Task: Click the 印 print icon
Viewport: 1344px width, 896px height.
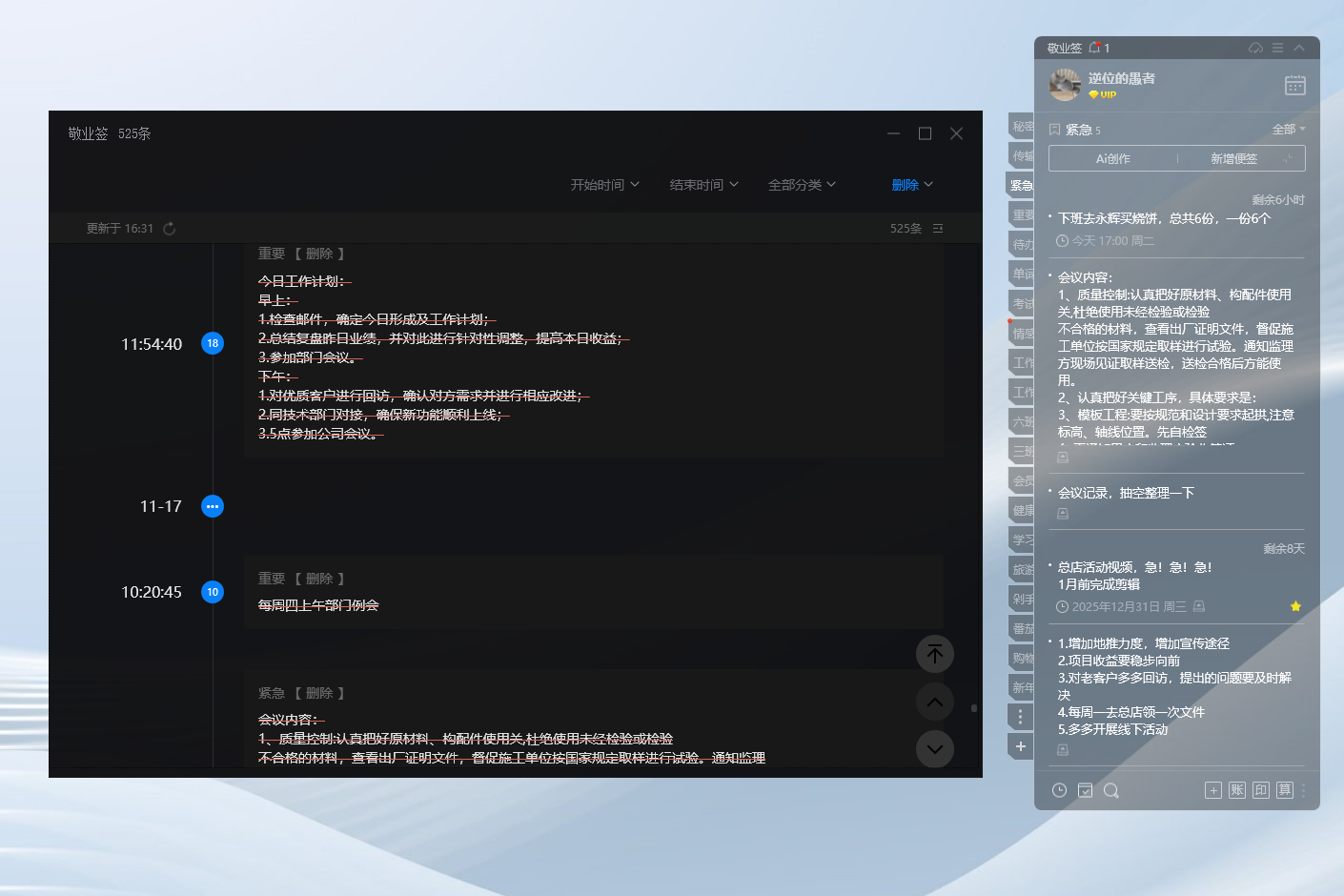Action: point(1262,790)
